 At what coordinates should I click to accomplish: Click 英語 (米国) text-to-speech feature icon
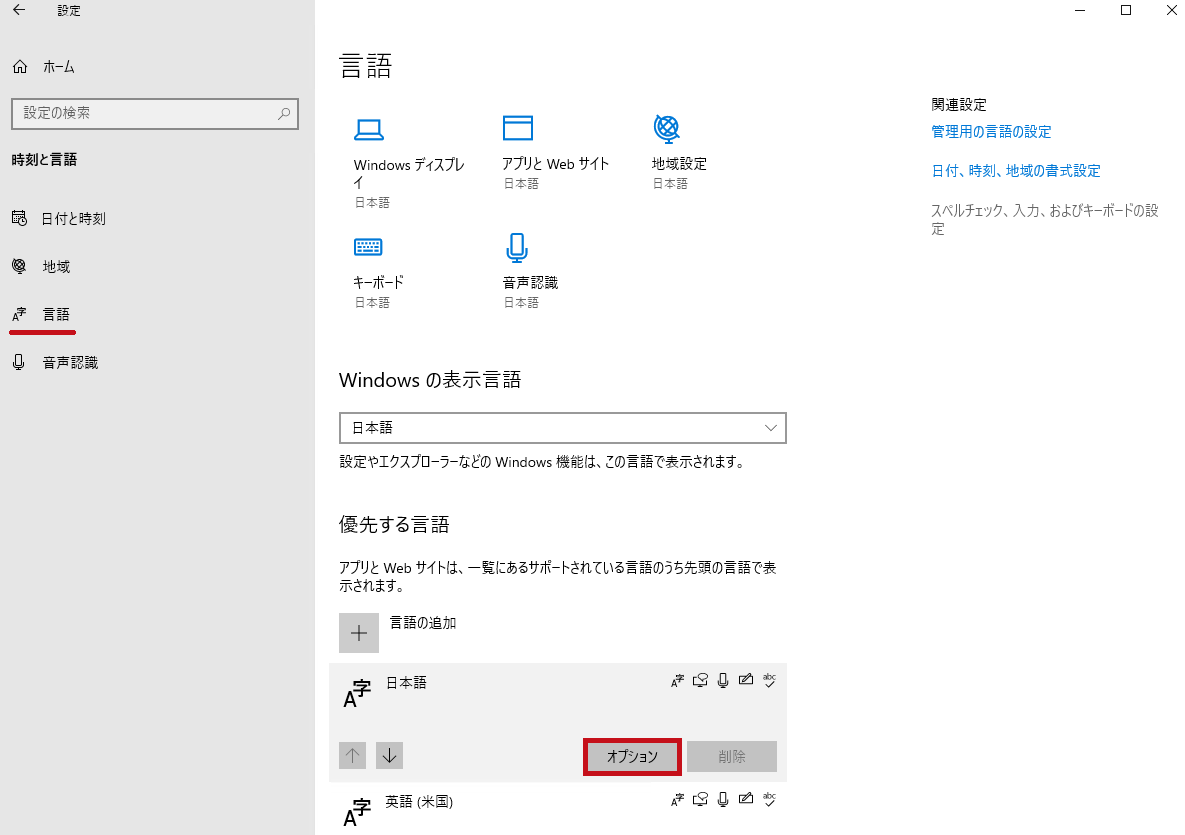tap(701, 799)
